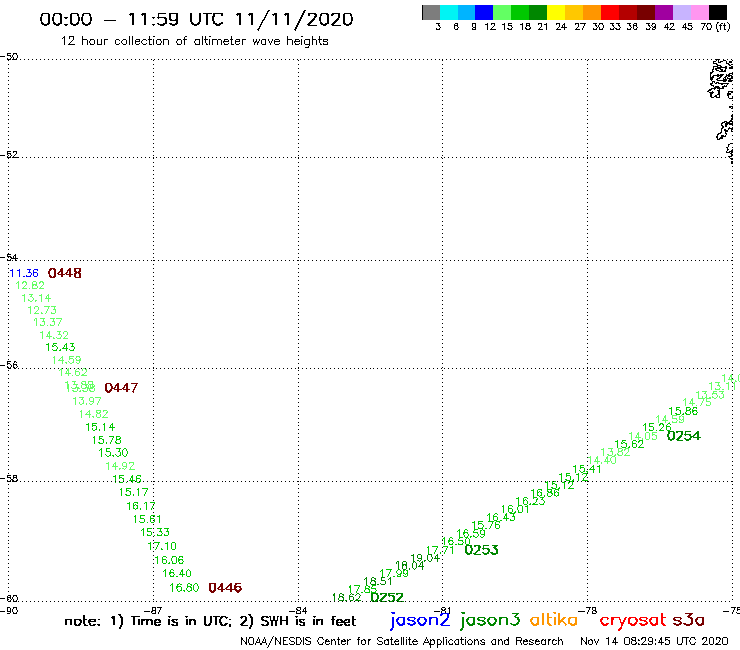Screen dimensions: 740x650
Task: Select the 16.86 wave height reading
Action: (x=545, y=493)
